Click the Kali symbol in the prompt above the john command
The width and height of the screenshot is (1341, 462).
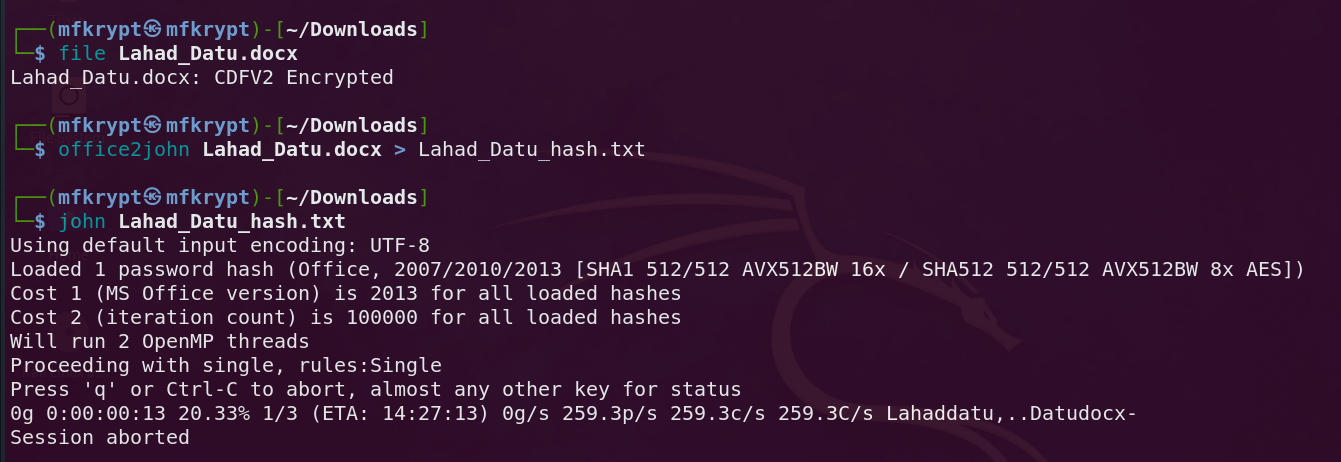pos(152,197)
